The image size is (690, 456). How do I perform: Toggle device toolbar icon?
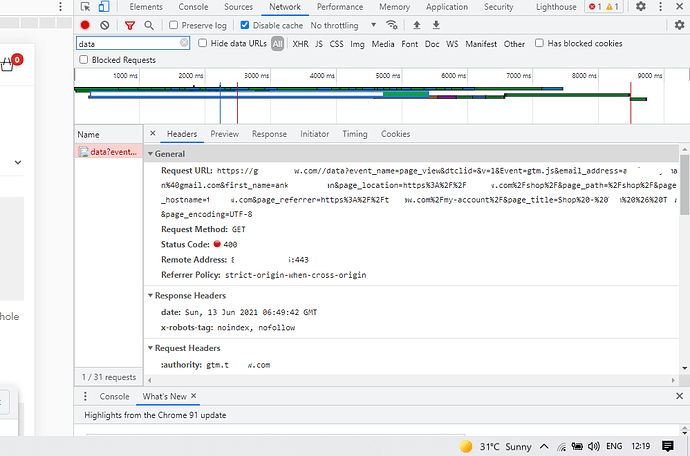[104, 7]
